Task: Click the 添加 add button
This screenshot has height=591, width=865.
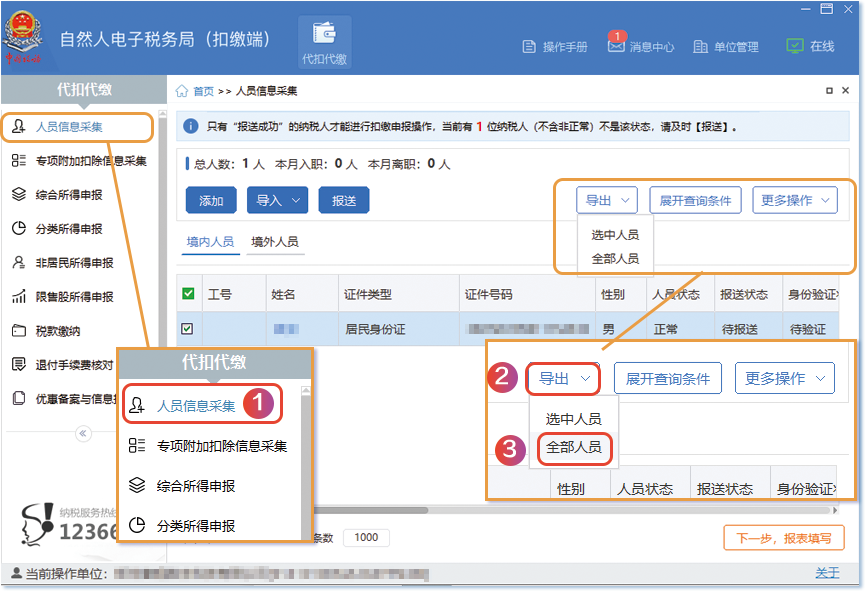Action: (x=213, y=200)
